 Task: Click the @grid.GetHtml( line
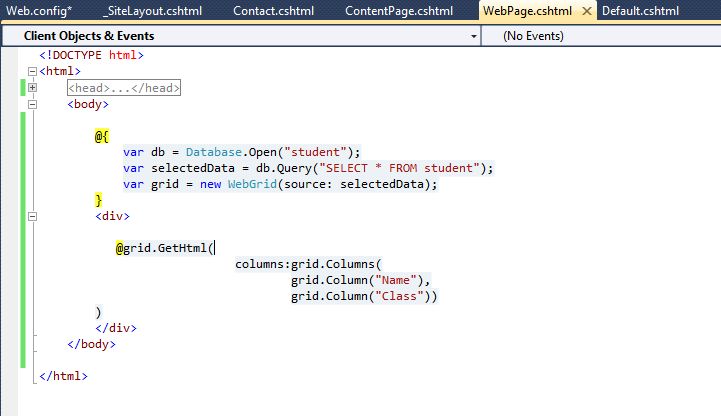point(165,248)
